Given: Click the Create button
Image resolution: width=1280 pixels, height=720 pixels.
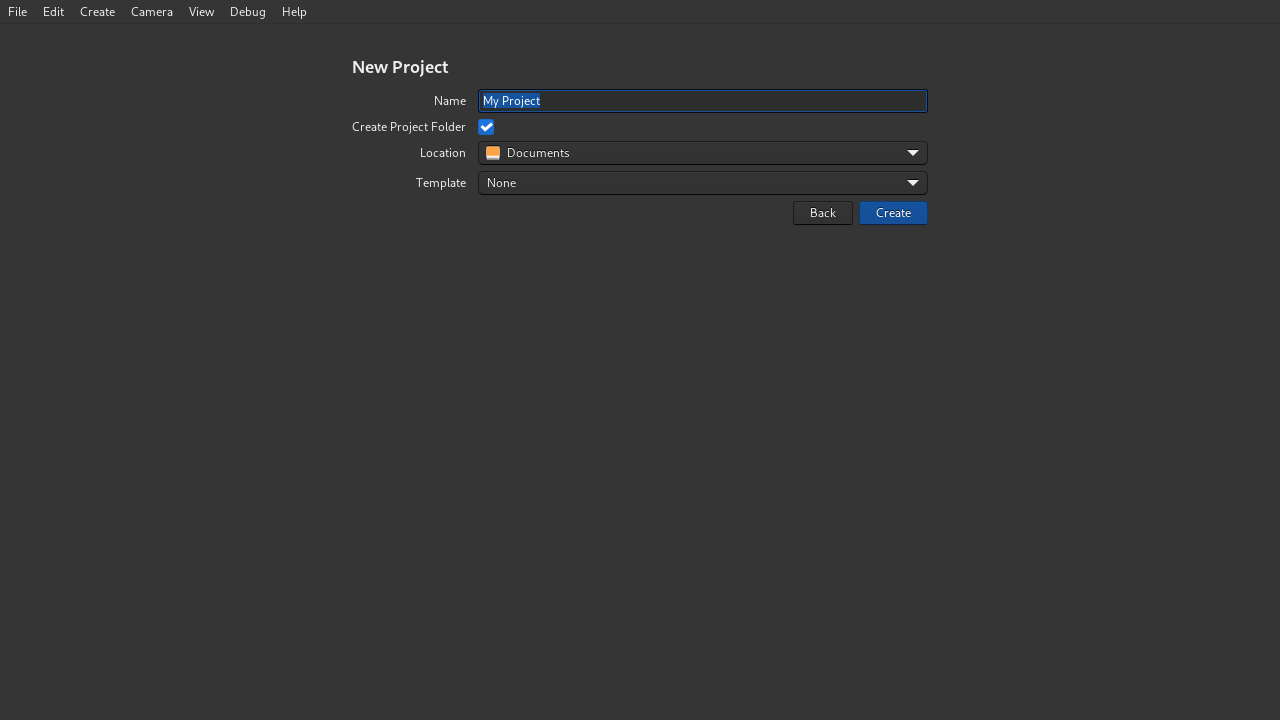Looking at the screenshot, I should coord(893,212).
